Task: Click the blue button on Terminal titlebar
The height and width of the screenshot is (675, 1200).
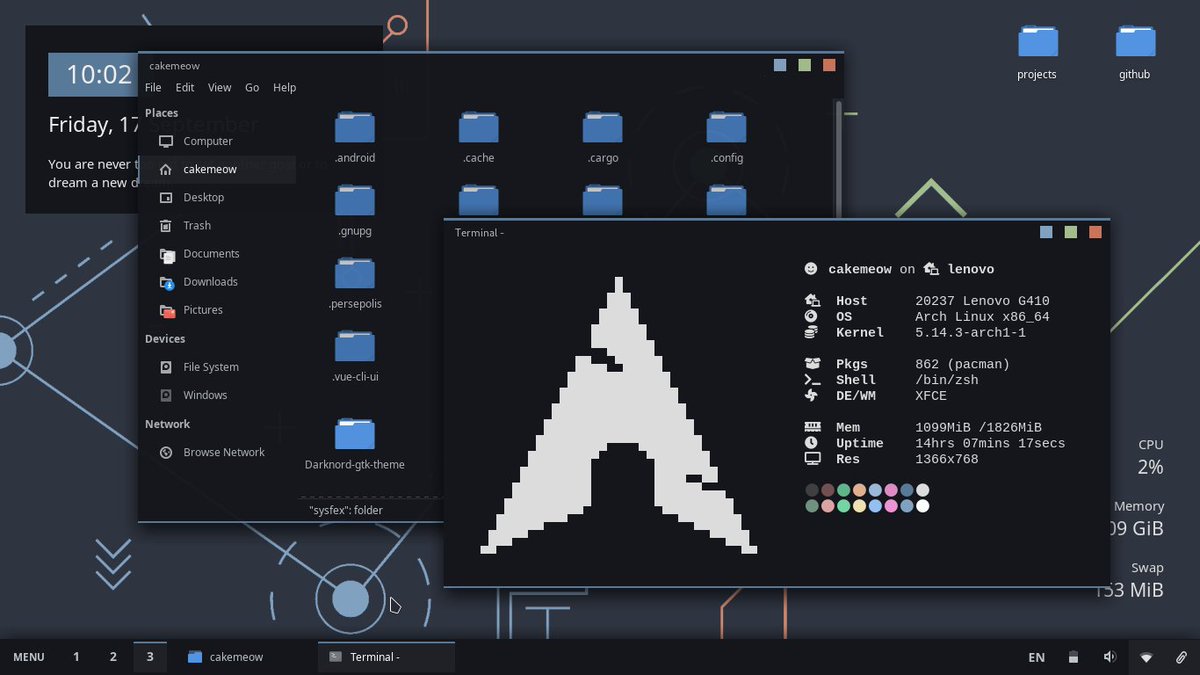Action: point(1046,232)
